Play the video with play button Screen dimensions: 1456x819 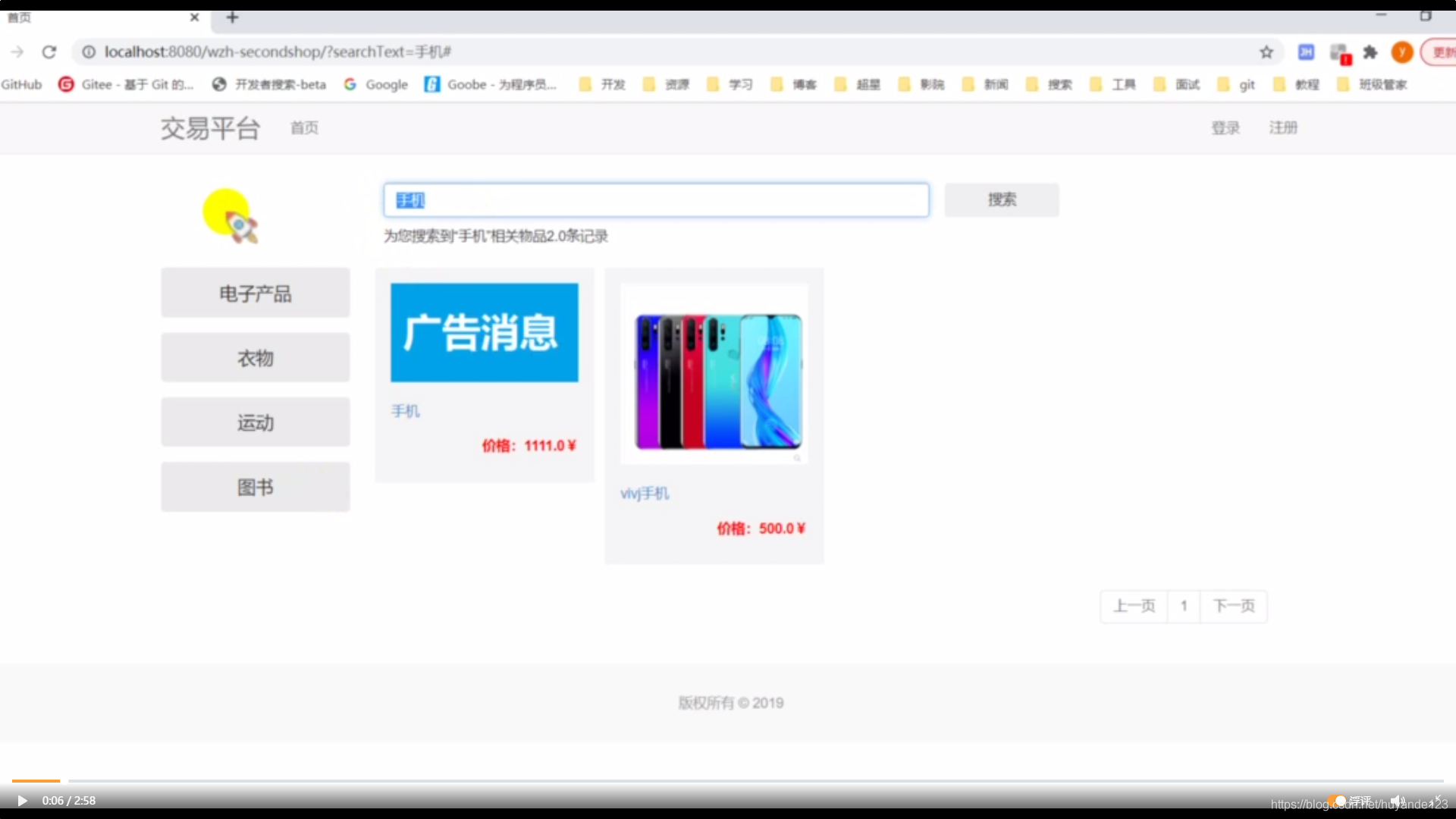click(x=22, y=801)
